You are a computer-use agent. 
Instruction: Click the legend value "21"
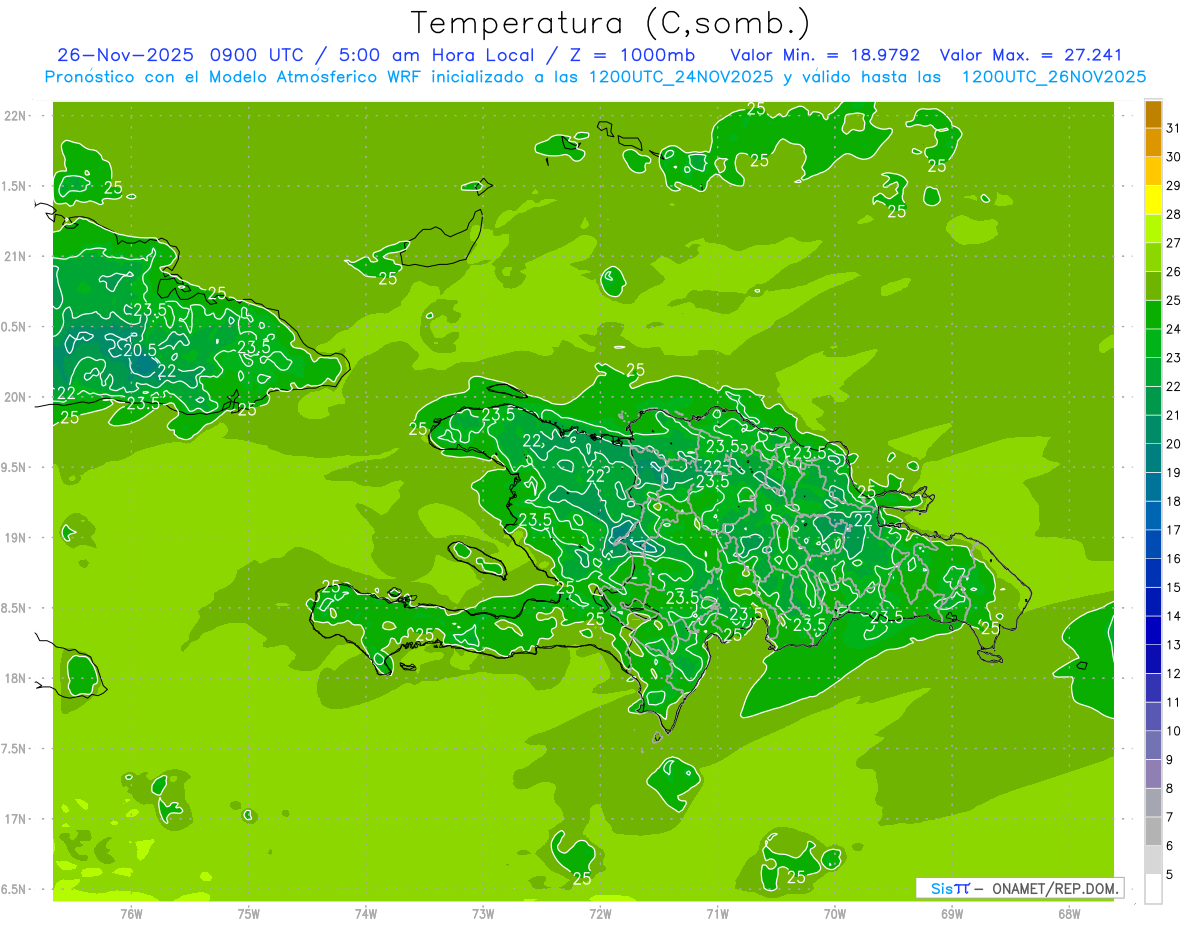1174,415
